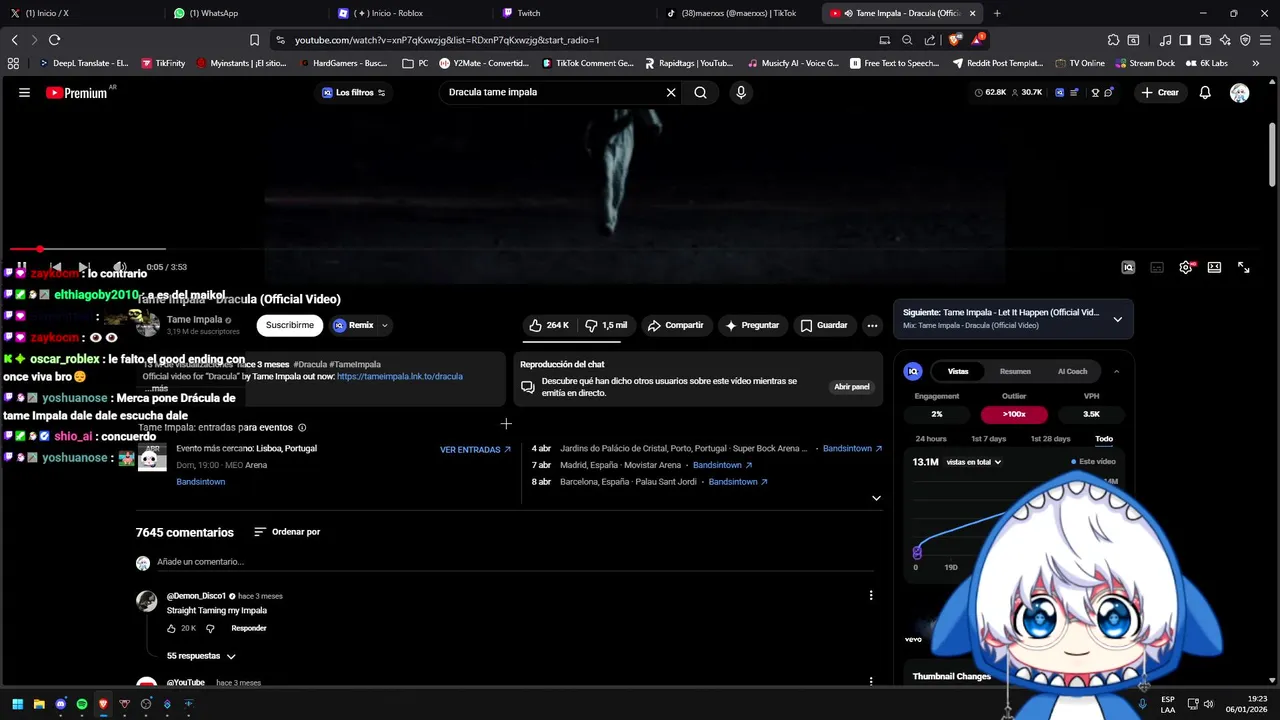The width and height of the screenshot is (1280, 720).
Task: Open Bandsintown link for Madrid, España
Action: click(722, 465)
